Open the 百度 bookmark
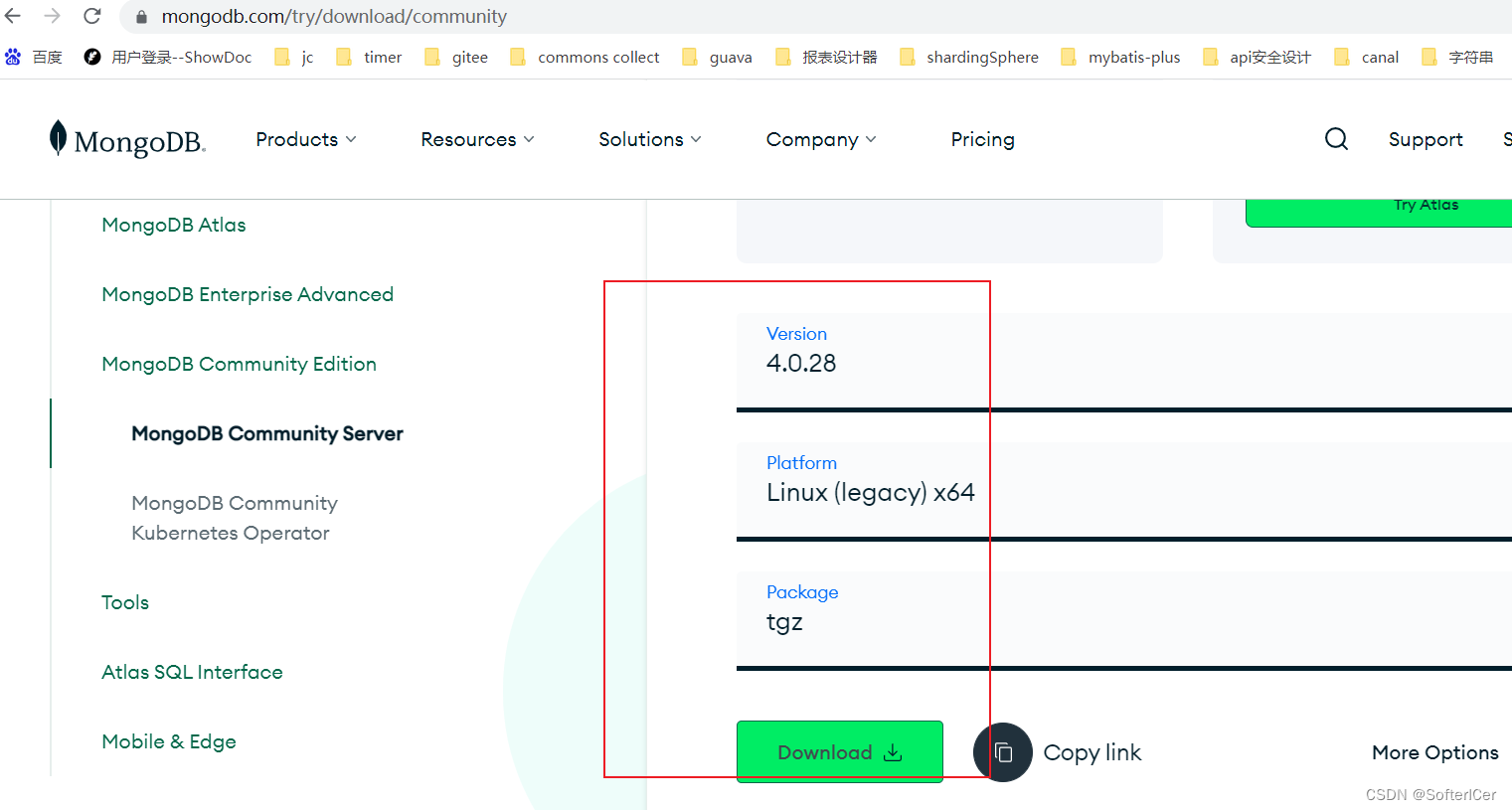 point(34,58)
